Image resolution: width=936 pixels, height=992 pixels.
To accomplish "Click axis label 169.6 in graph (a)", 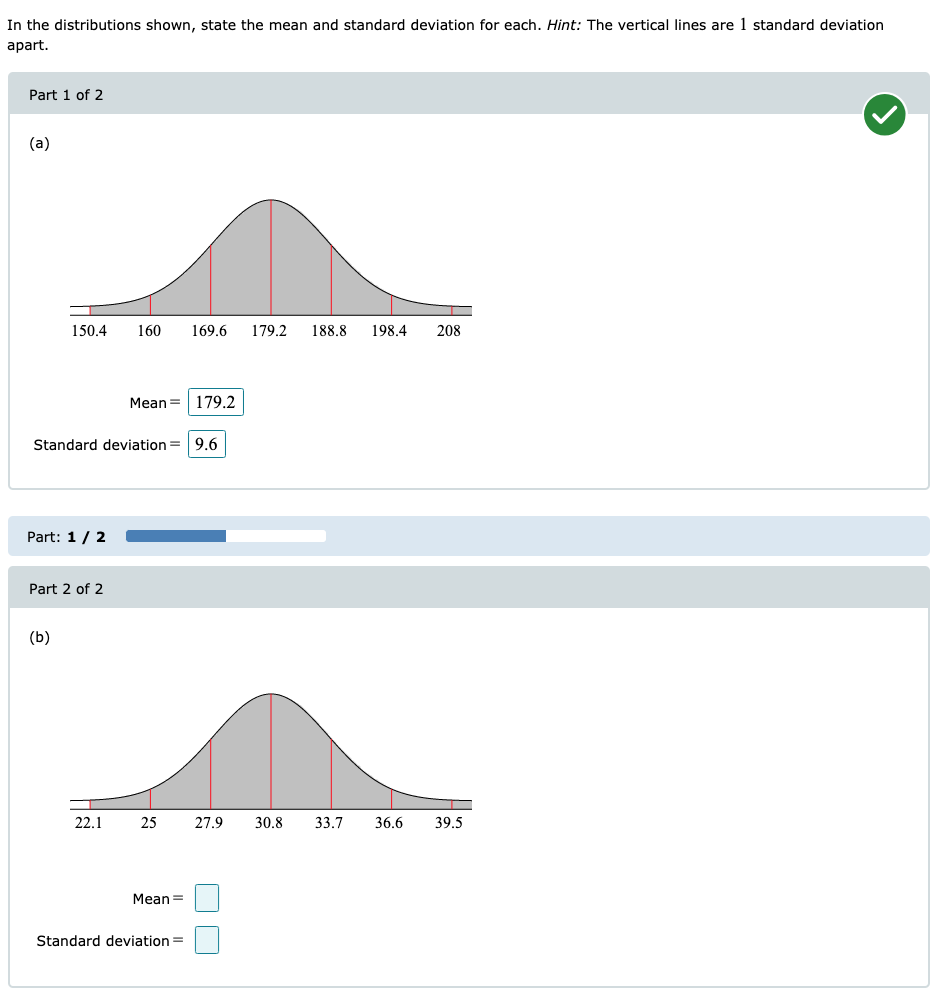I will [209, 331].
